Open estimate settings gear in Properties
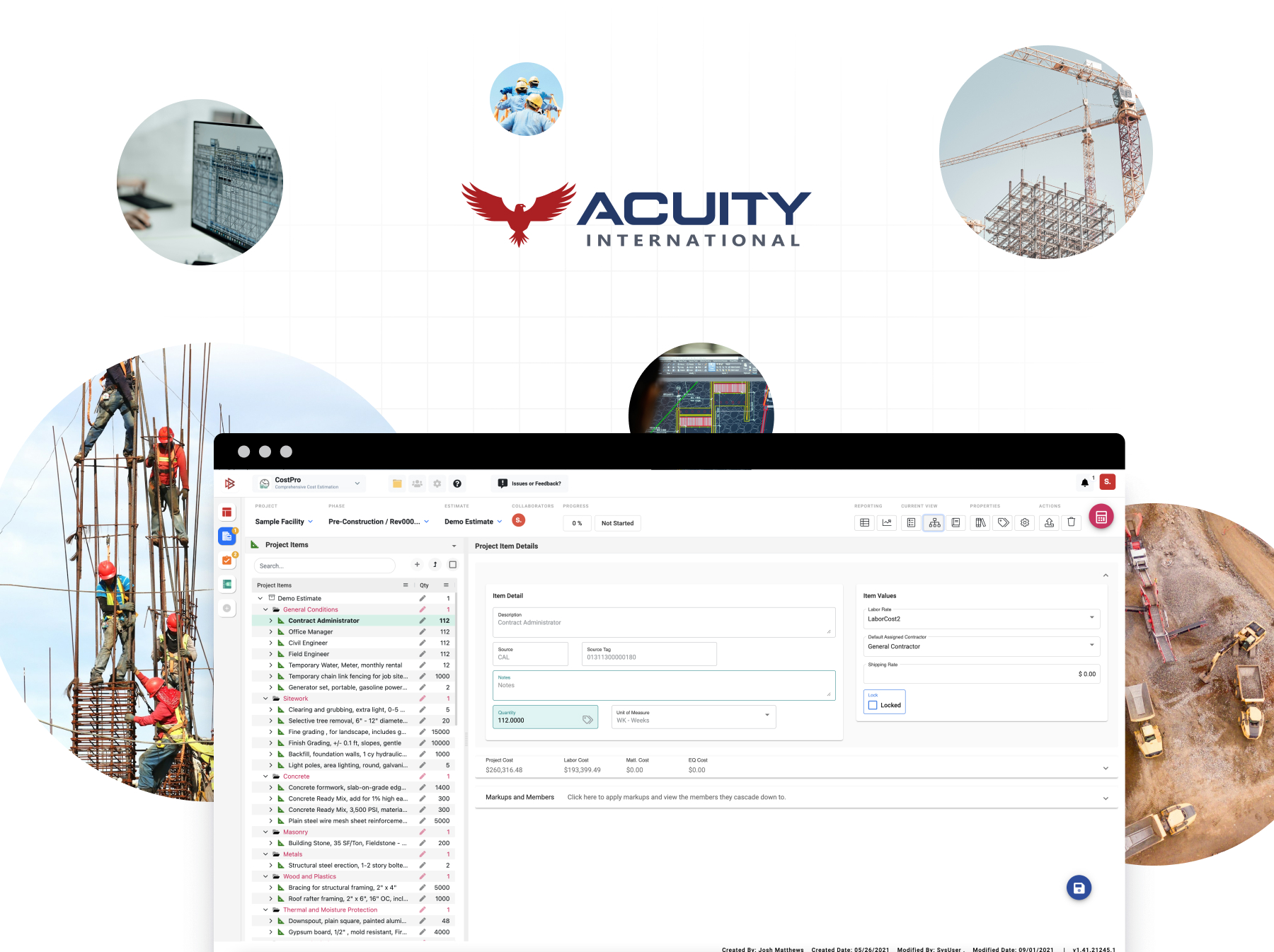Viewport: 1274px width, 952px height. [1025, 522]
